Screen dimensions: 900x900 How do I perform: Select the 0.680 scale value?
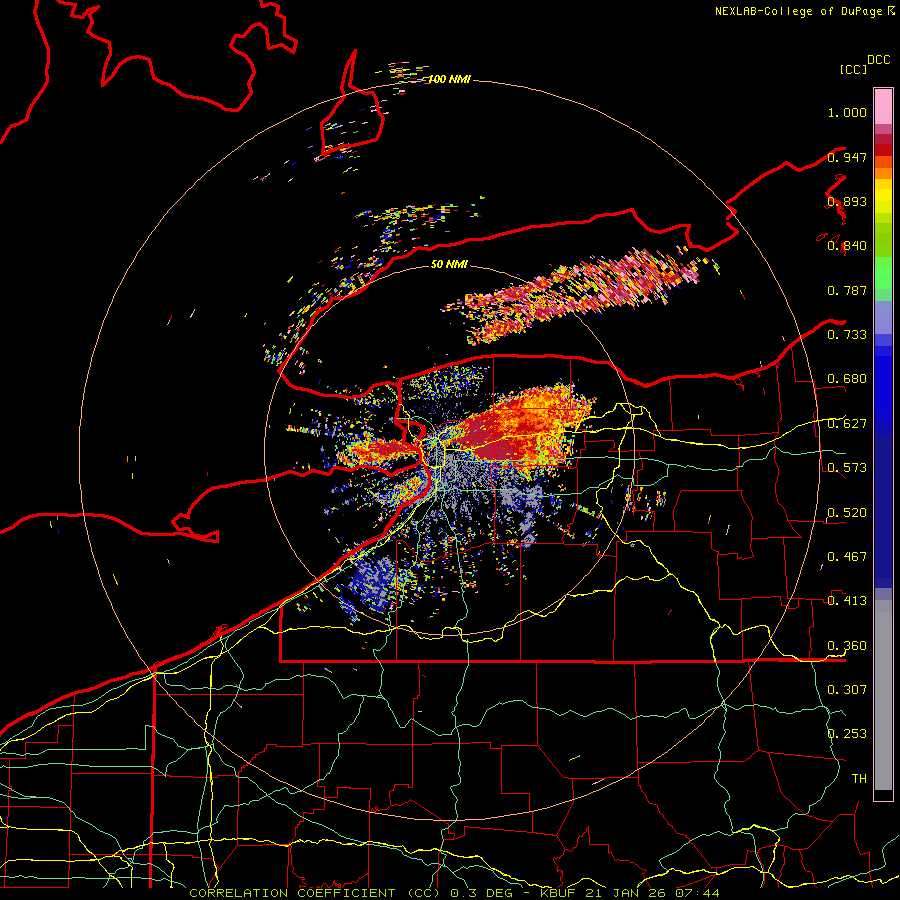pyautogui.click(x=847, y=379)
